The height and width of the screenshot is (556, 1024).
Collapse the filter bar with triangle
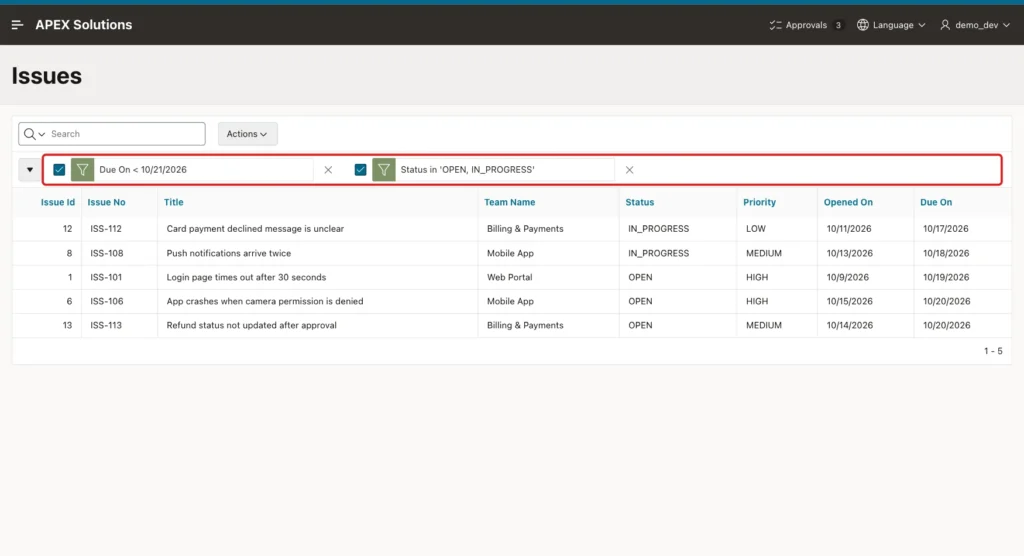29,170
